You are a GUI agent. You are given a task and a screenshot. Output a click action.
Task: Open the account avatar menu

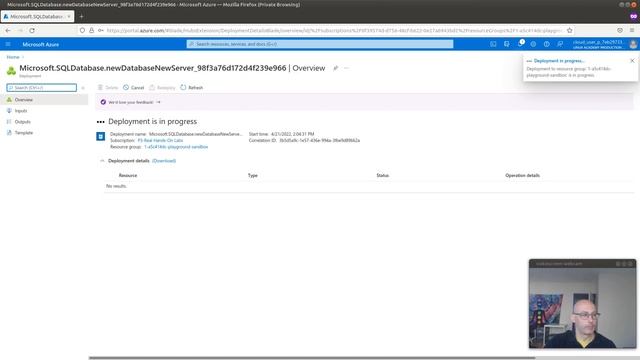[x=633, y=44]
